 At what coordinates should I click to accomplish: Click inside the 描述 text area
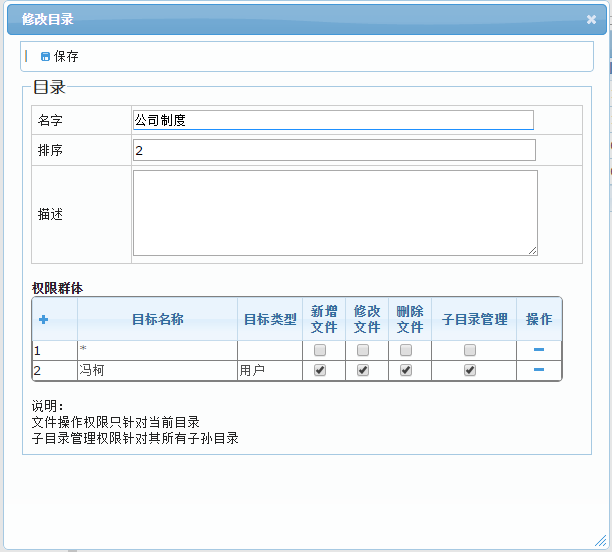coord(334,212)
